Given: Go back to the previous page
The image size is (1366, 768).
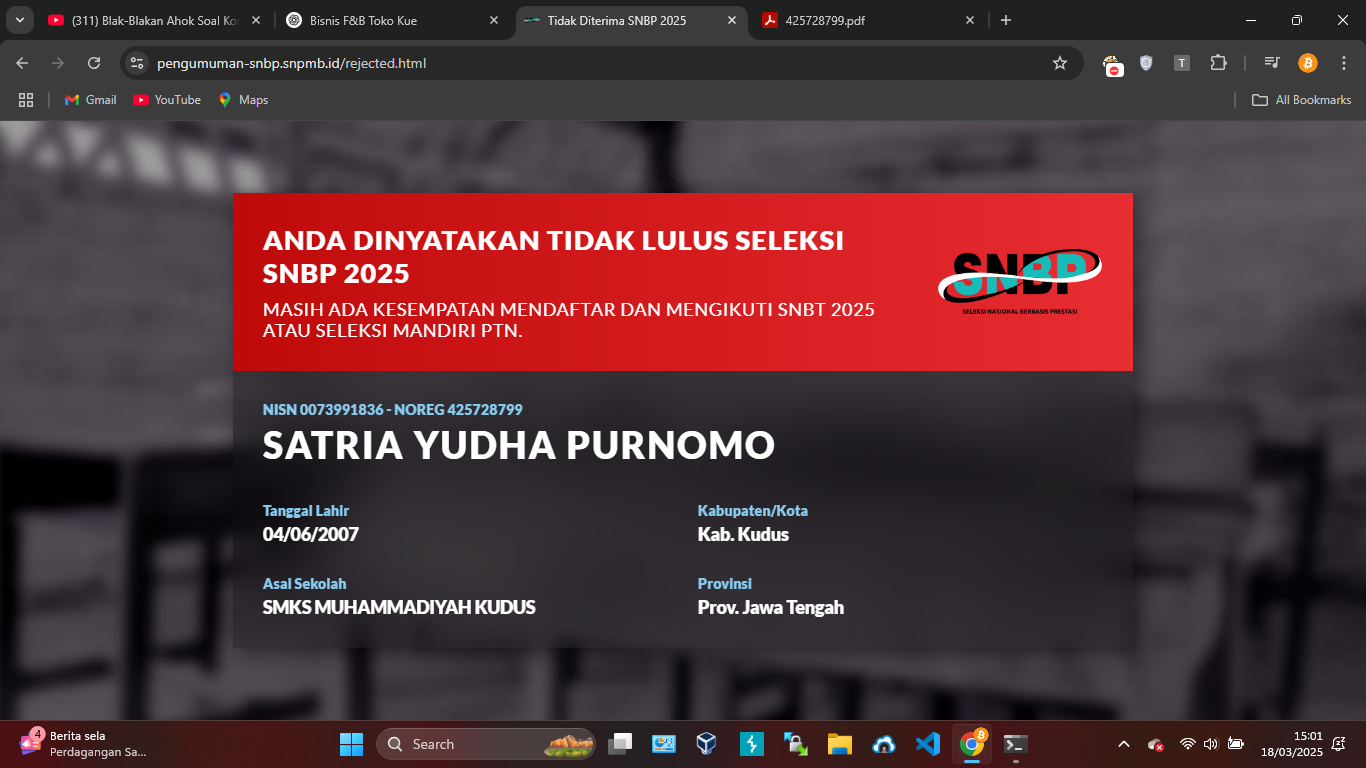Looking at the screenshot, I should (22, 63).
